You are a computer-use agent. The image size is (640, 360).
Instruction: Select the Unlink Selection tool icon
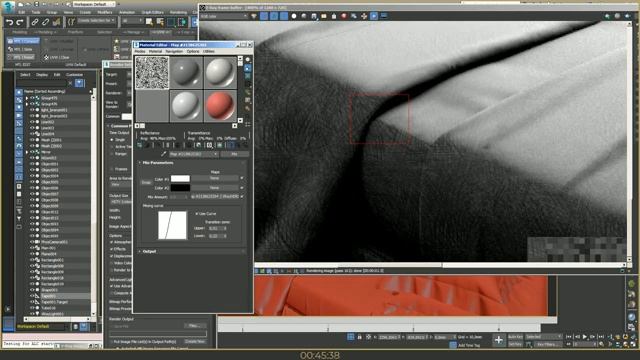coord(45,22)
